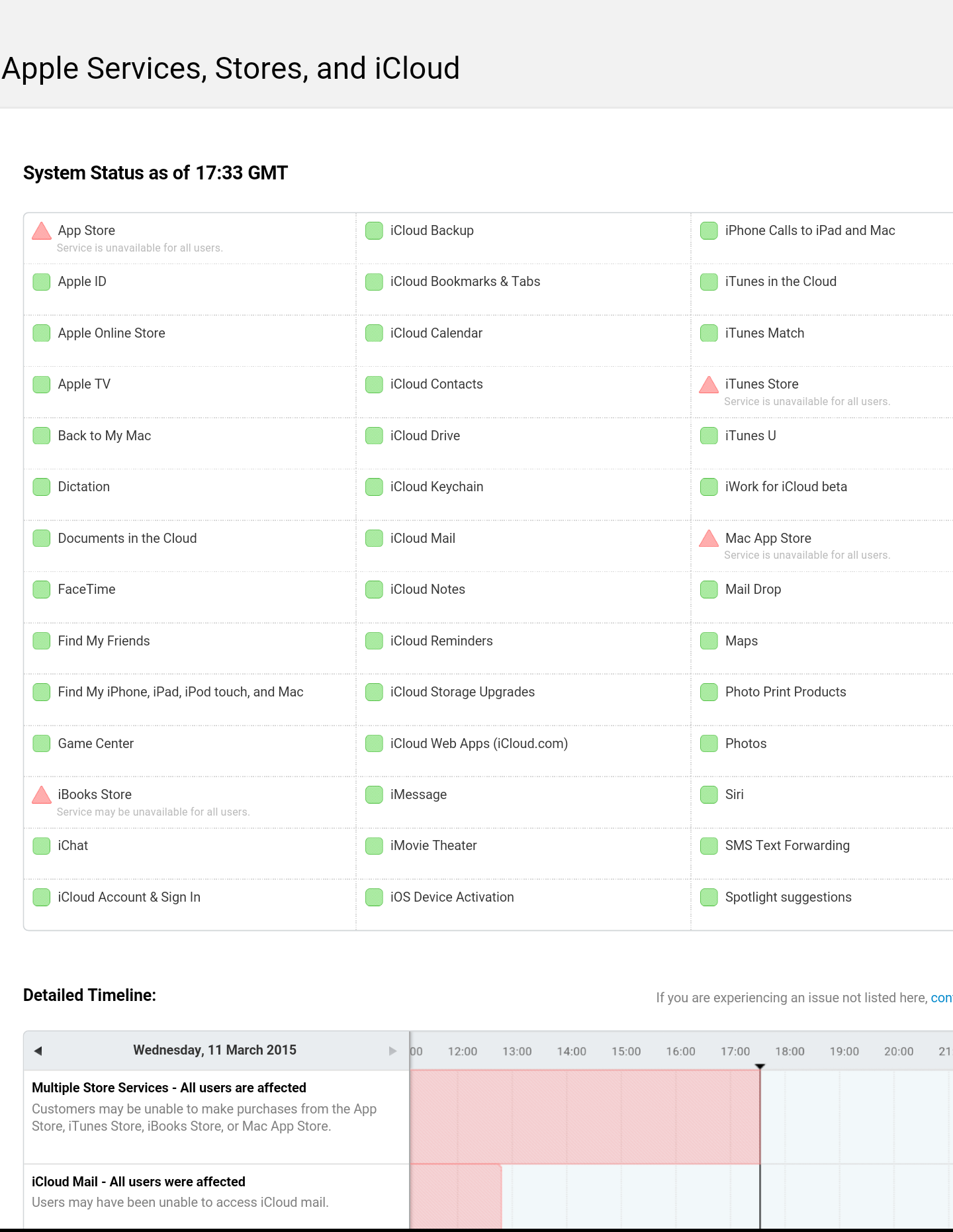Viewport: 953px width, 1232px height.
Task: Click the green status icon beside iMessage
Action: point(374,794)
